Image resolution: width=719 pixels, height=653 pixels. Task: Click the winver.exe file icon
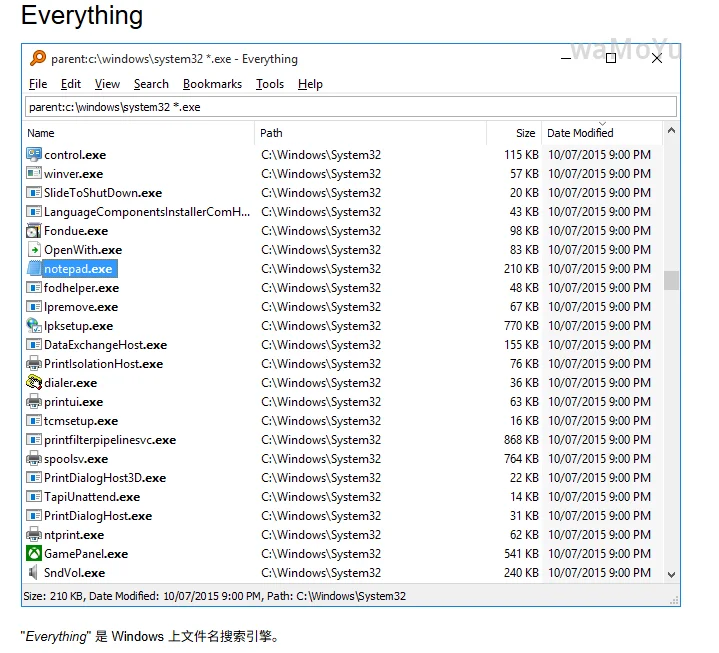pos(34,173)
